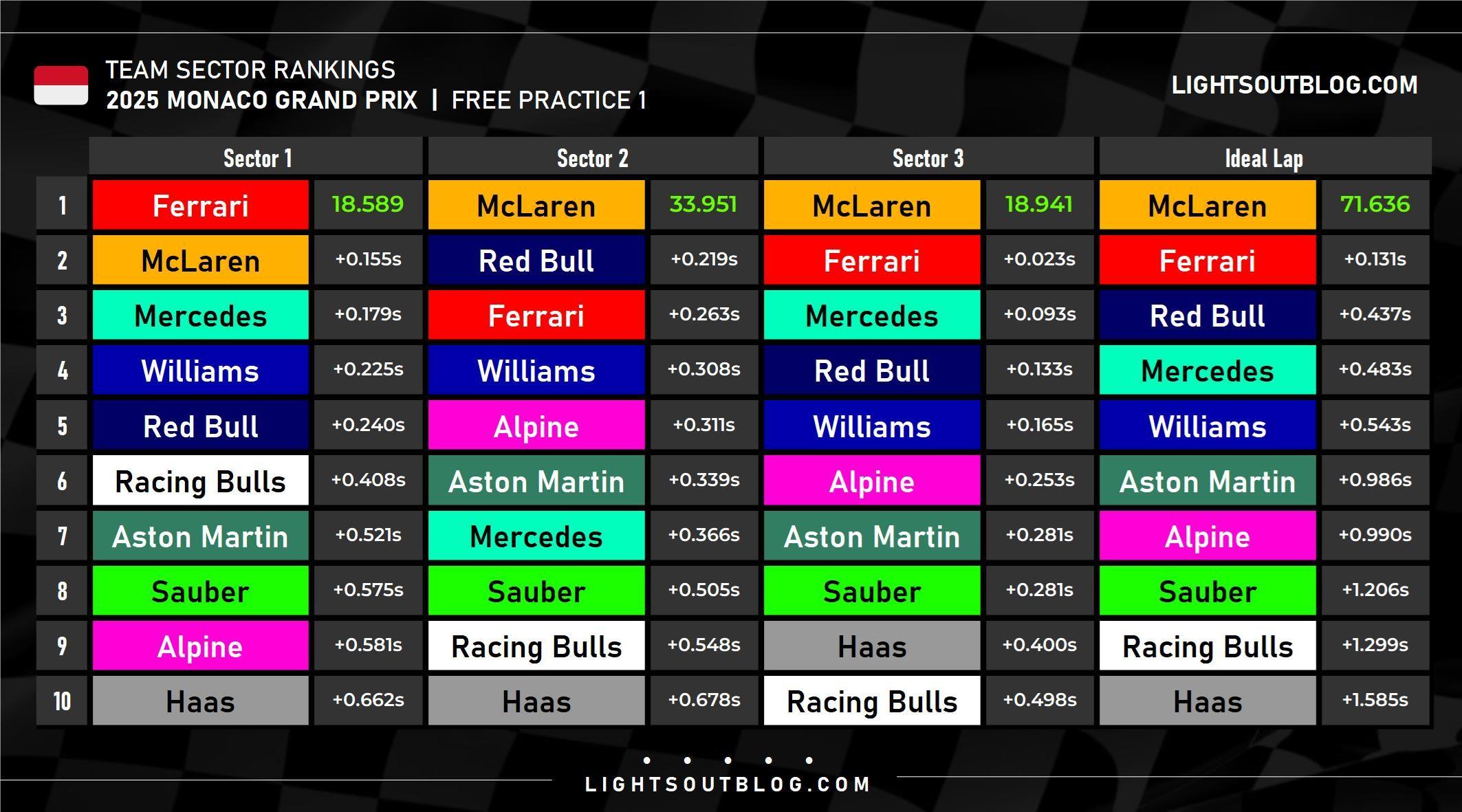1462x812 pixels.
Task: Open the LIGHTSOUTBLOG.COM link at top right
Action: point(1294,85)
